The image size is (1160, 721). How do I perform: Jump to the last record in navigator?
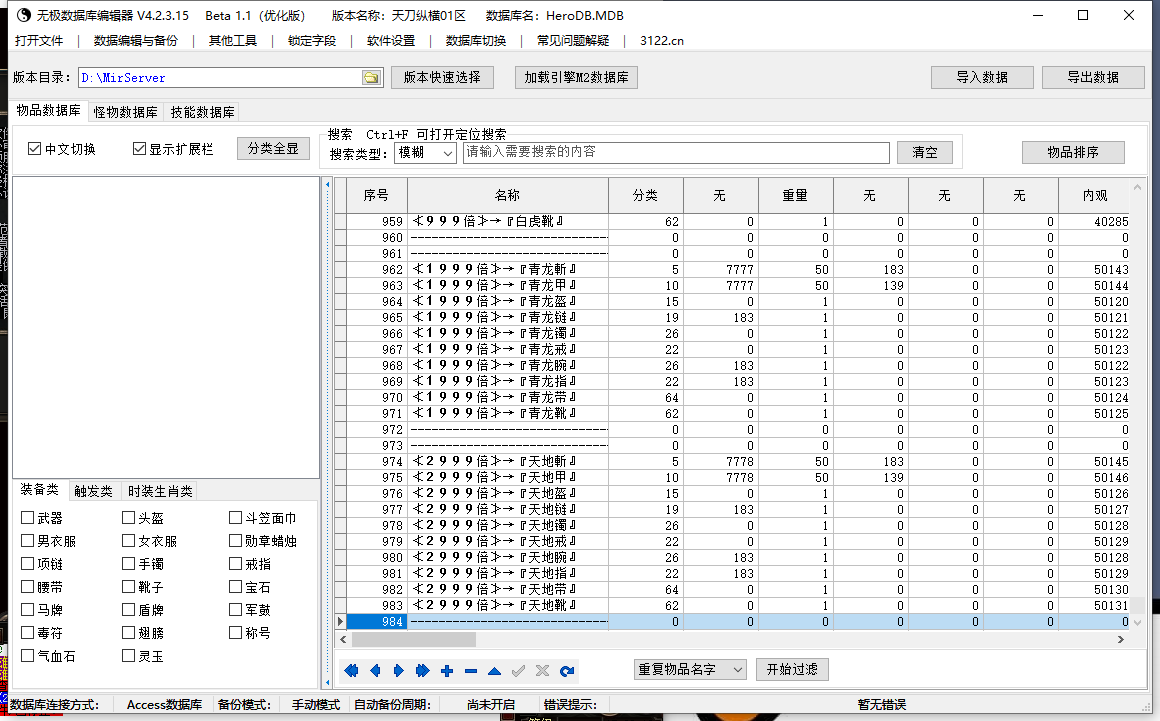(422, 671)
